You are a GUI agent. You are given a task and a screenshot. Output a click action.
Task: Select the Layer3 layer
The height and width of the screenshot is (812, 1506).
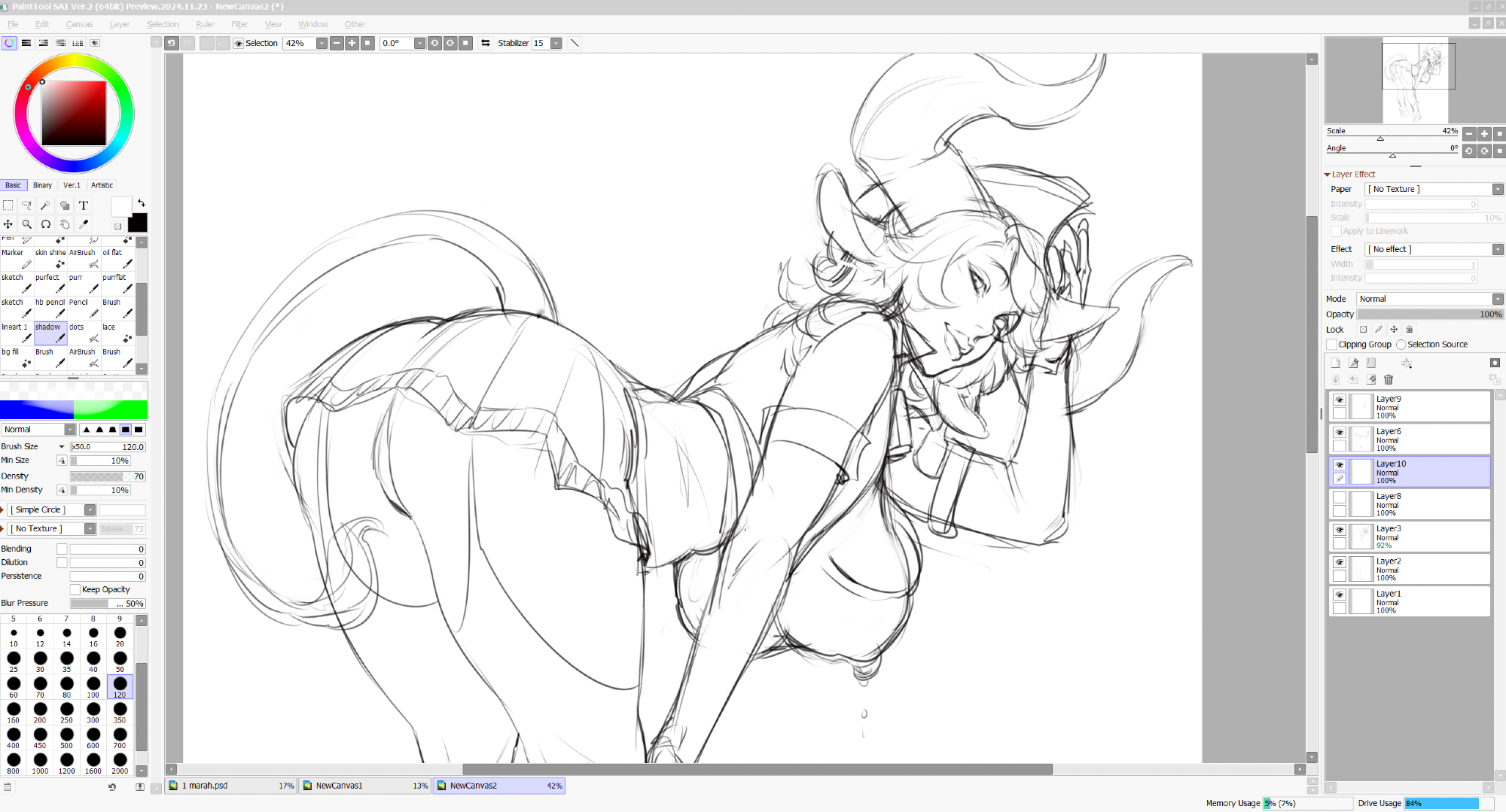(1416, 537)
